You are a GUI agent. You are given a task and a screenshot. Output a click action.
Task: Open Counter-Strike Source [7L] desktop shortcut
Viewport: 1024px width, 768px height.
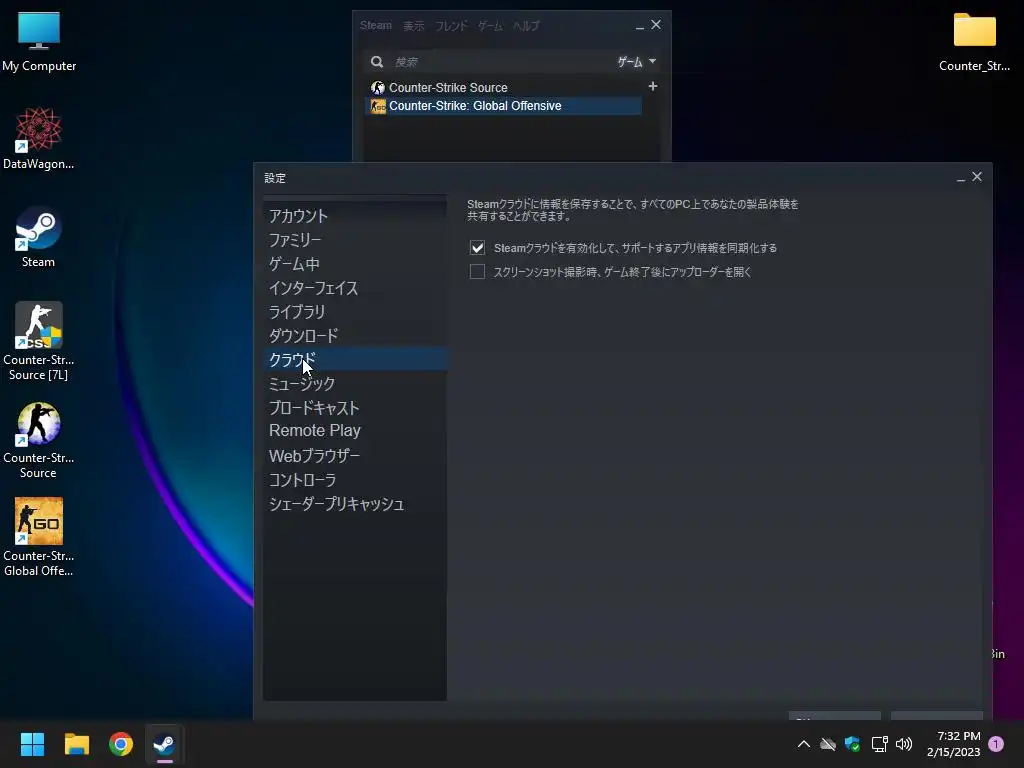[39, 341]
